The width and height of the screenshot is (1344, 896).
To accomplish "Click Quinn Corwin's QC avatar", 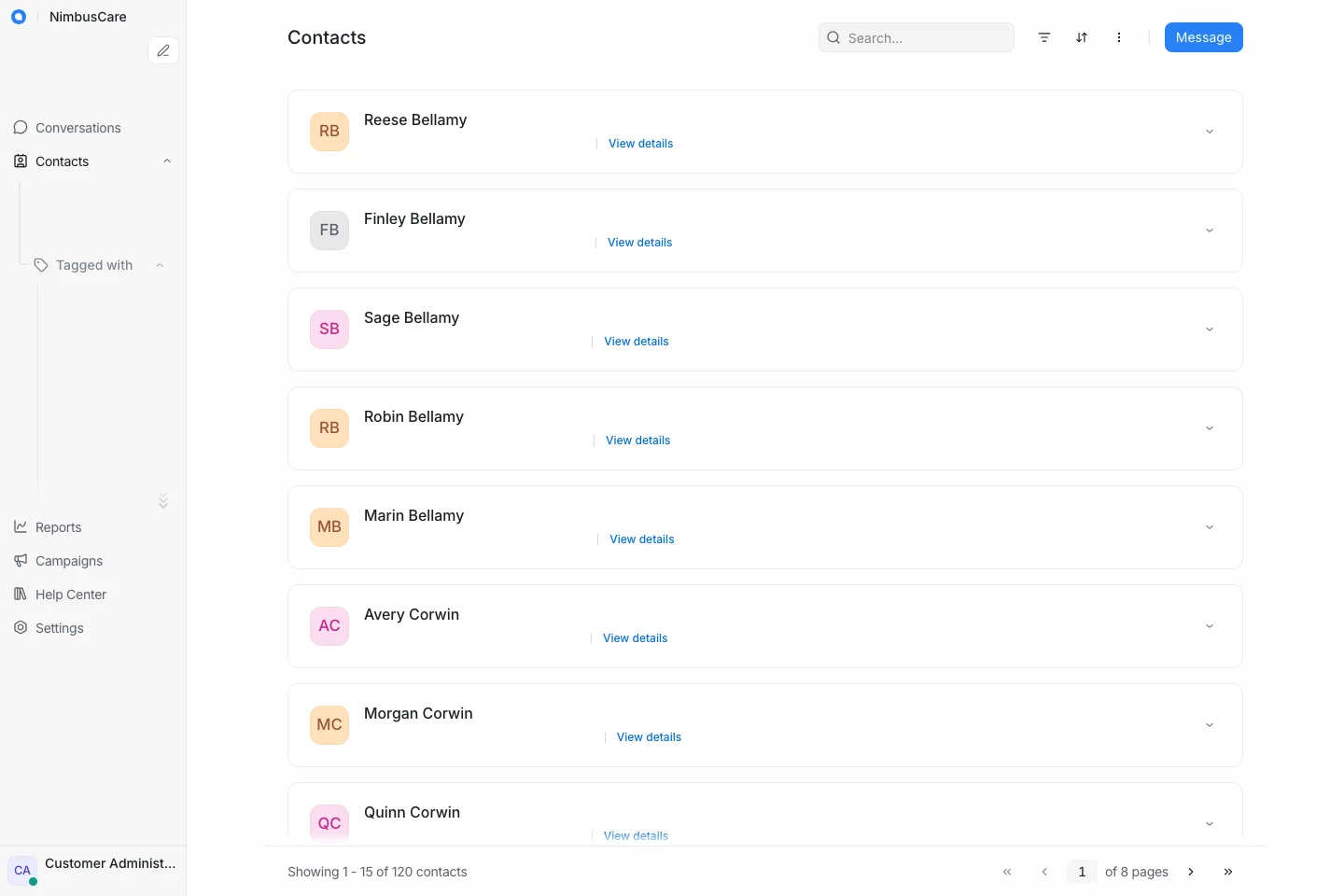I will point(329,824).
